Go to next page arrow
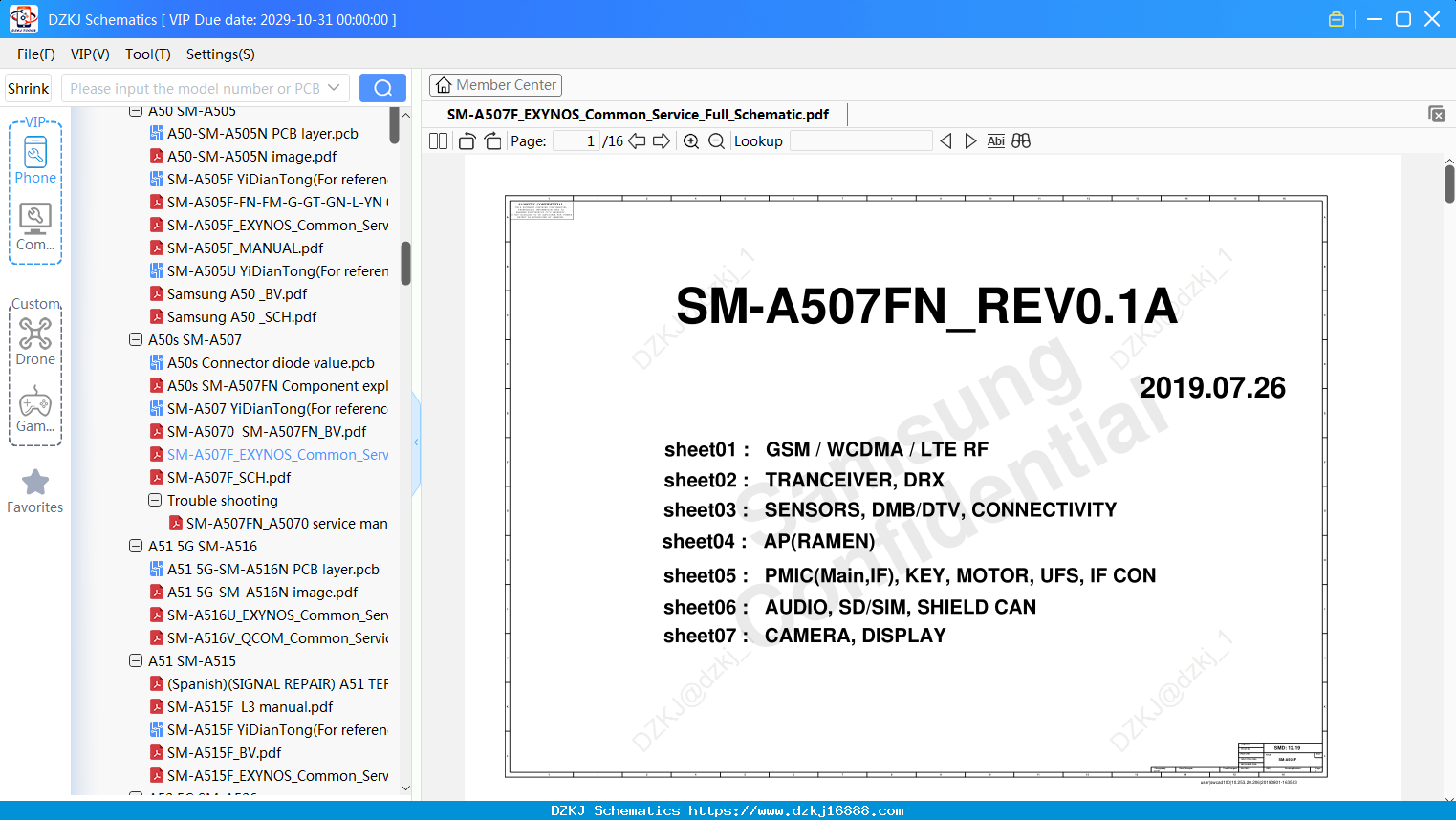 [x=662, y=141]
